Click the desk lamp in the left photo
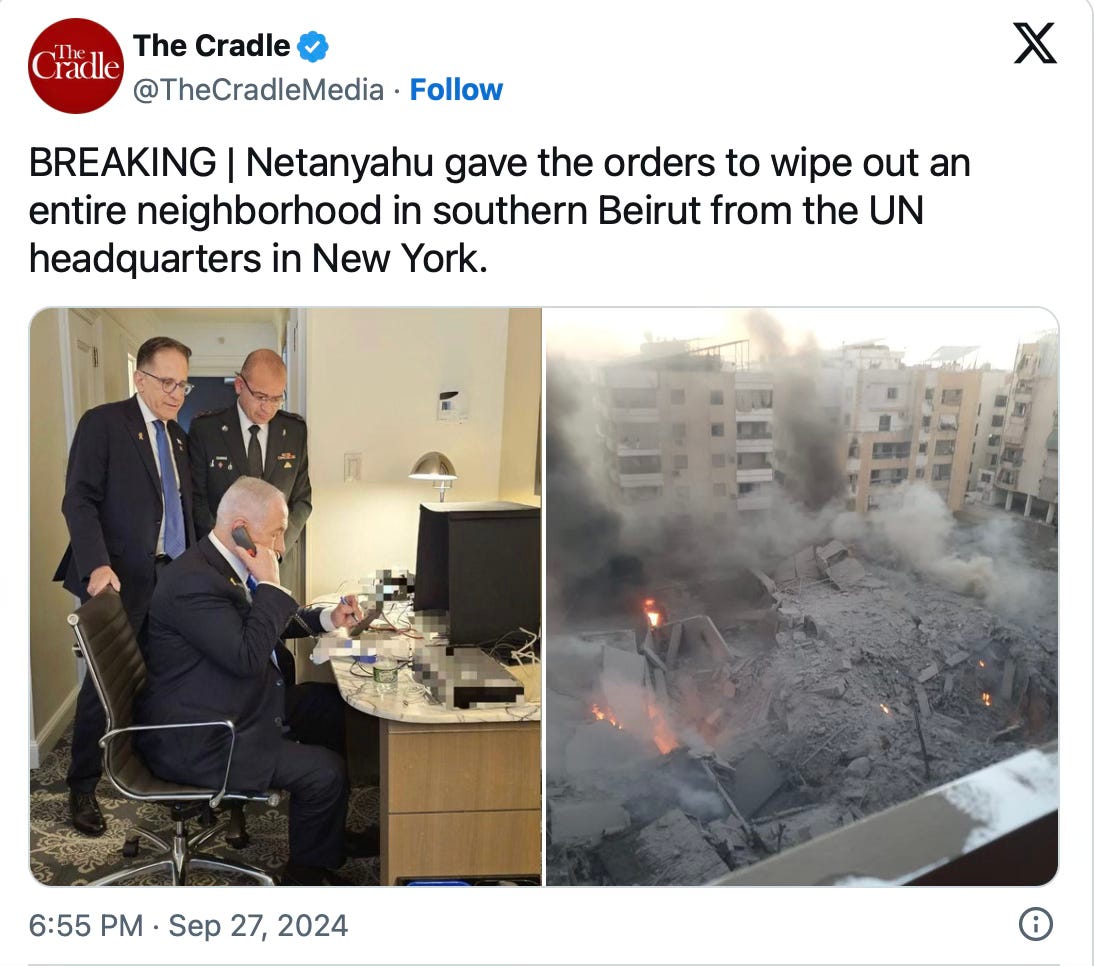Viewport: 1094px width, 966px height. point(433,474)
